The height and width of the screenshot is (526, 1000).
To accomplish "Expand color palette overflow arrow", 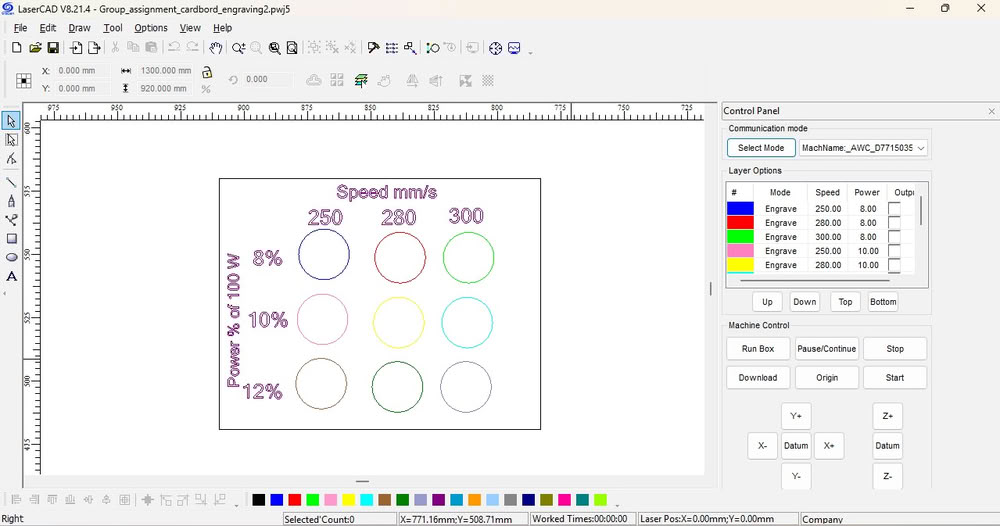I will (617, 504).
